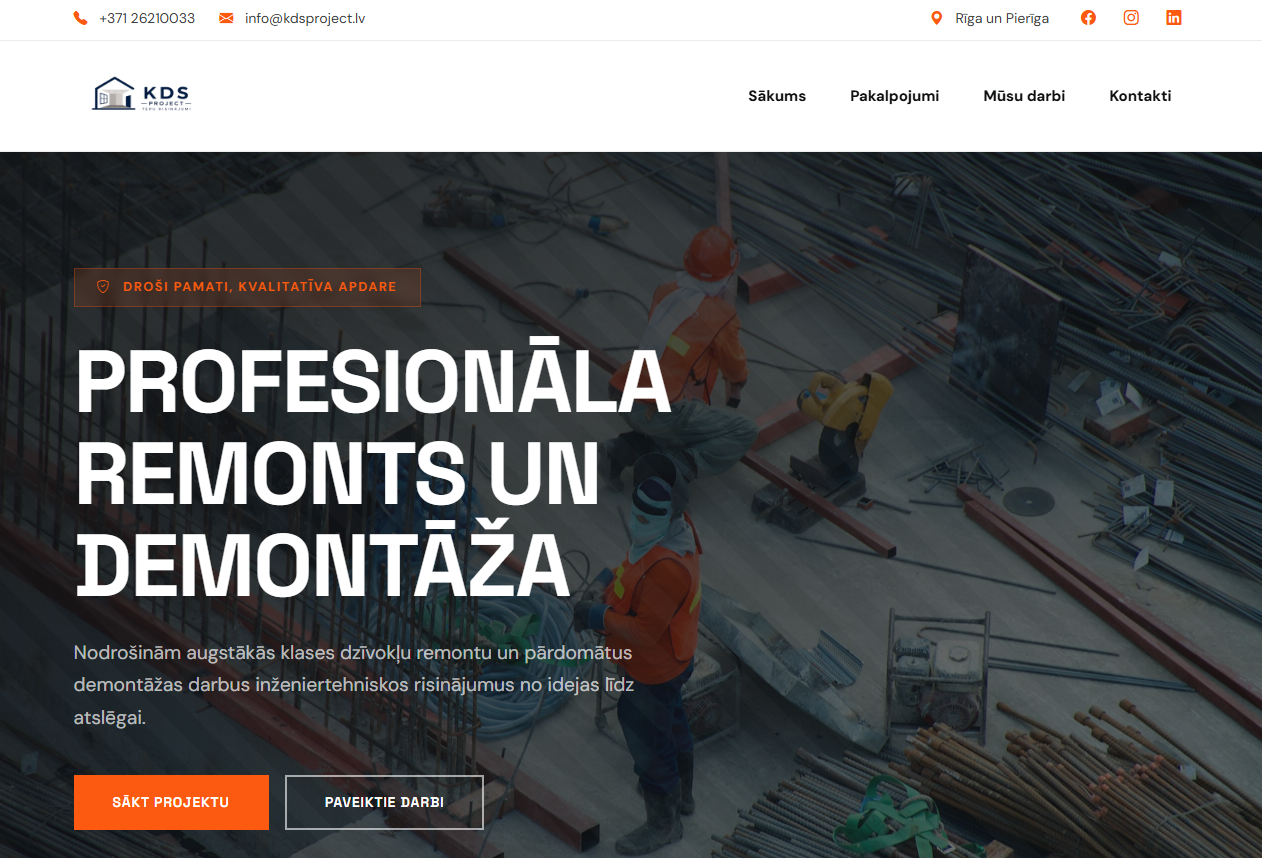
Task: Click the Sākt projektu button
Action: [x=171, y=802]
